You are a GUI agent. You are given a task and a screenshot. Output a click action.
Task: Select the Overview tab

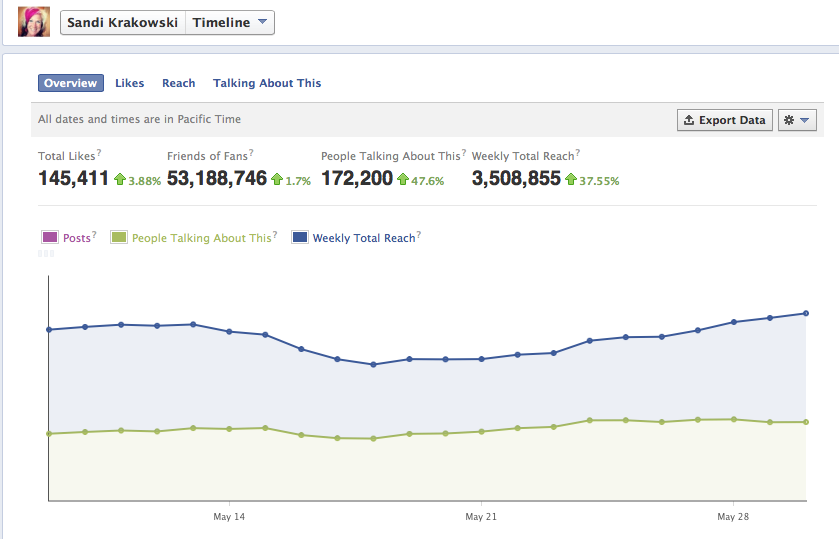click(70, 83)
